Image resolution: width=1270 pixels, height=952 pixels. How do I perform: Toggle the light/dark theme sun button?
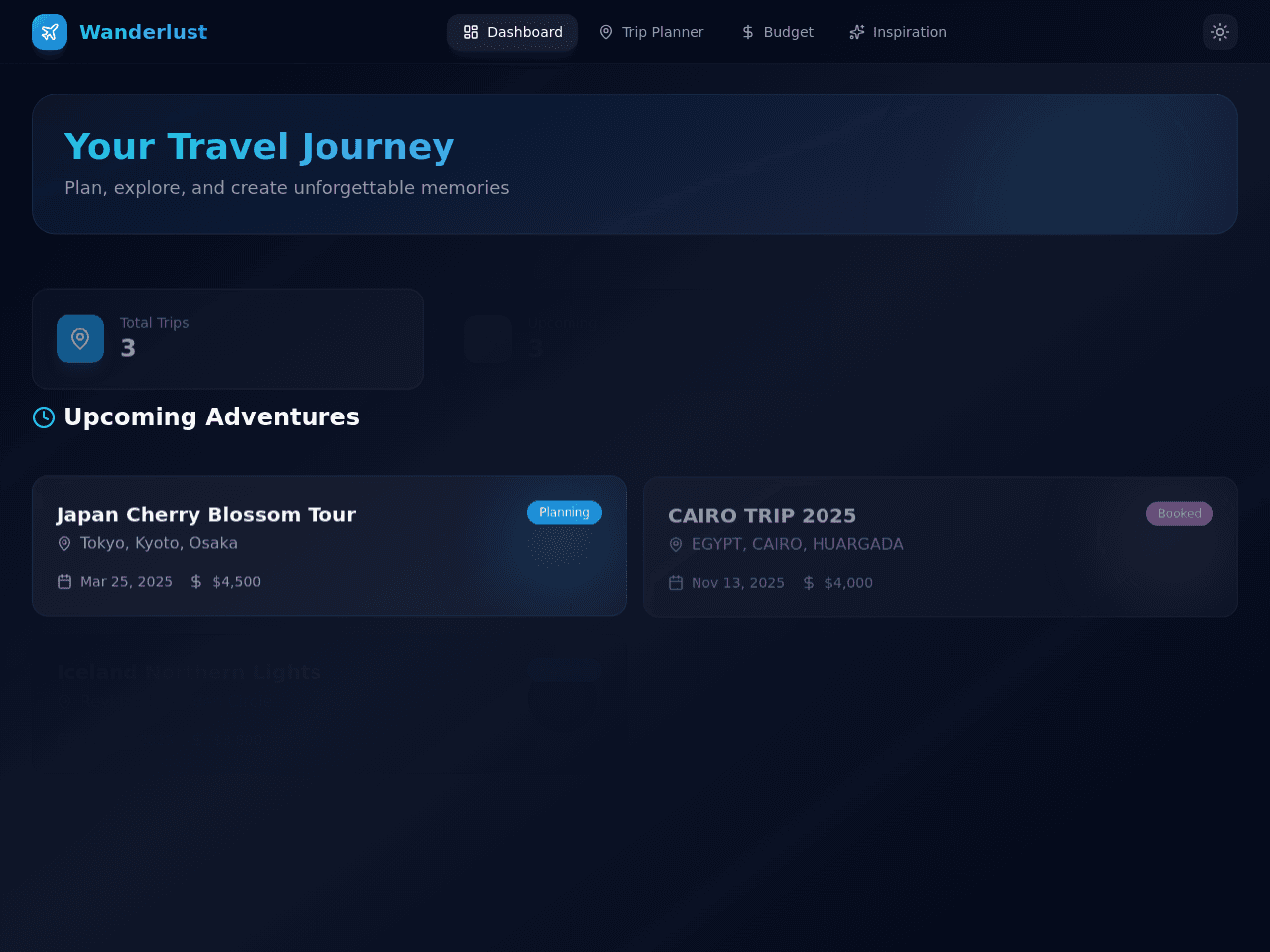click(x=1220, y=32)
